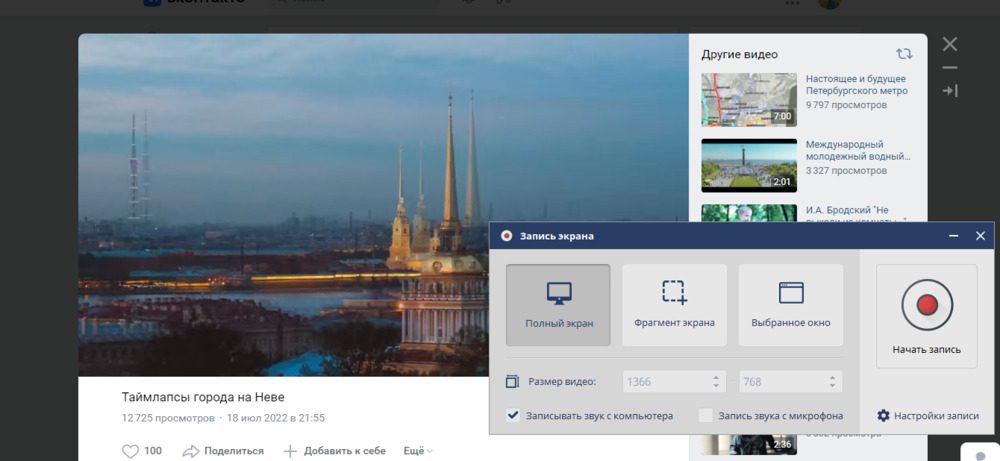Click the title Настоящее и будущее Петербургского метро
Image resolution: width=1000 pixels, height=461 pixels.
click(856, 85)
